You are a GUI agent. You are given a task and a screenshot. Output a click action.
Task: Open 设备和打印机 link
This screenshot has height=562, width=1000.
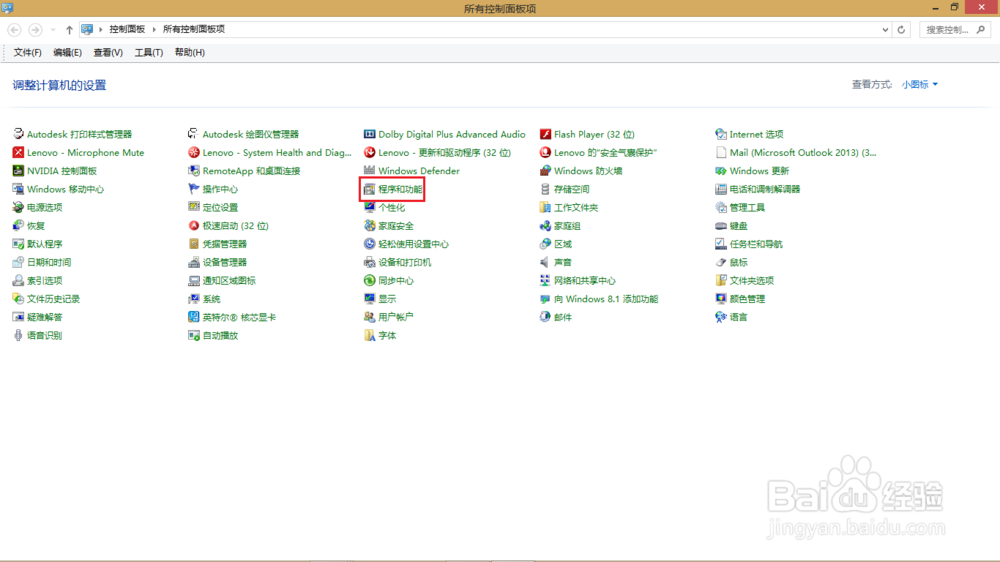[x=405, y=262]
